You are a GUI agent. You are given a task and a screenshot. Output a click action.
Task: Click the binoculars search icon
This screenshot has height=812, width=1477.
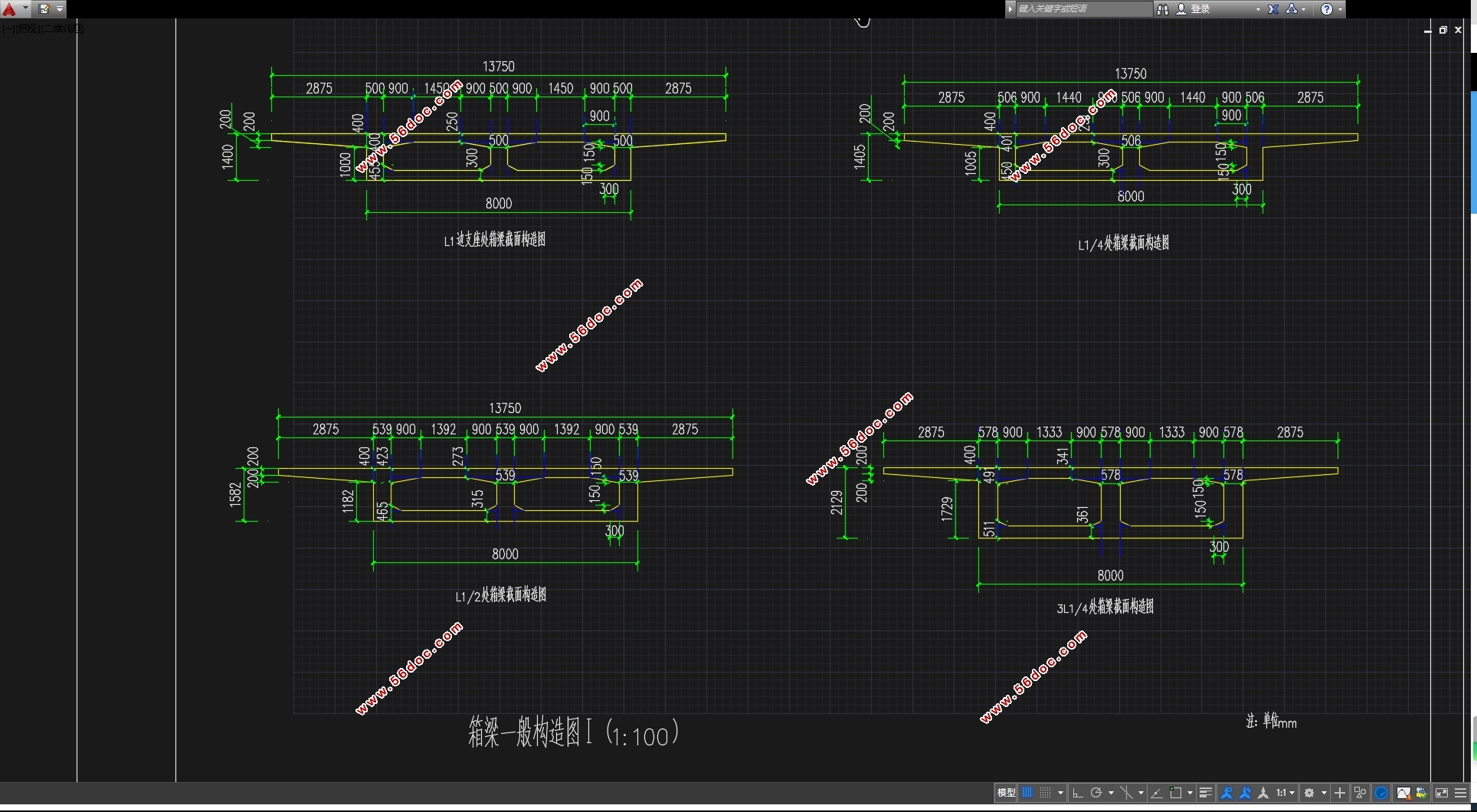click(1163, 9)
